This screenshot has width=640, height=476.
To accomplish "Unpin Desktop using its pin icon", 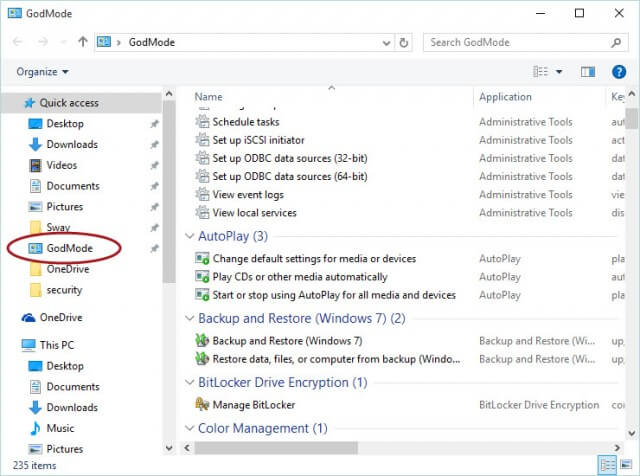I will coord(154,124).
